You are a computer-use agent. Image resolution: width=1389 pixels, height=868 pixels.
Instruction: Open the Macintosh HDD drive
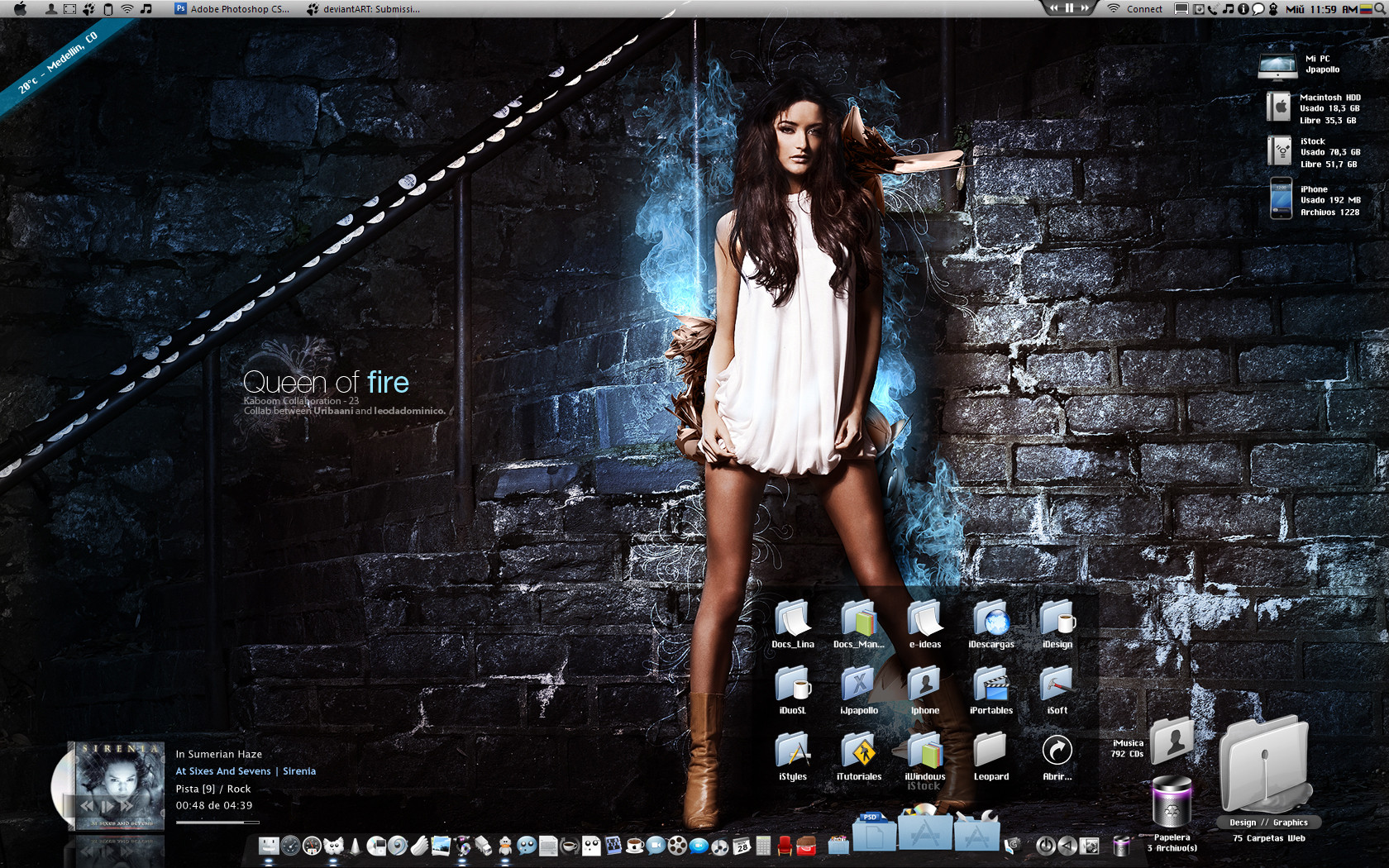[1279, 107]
